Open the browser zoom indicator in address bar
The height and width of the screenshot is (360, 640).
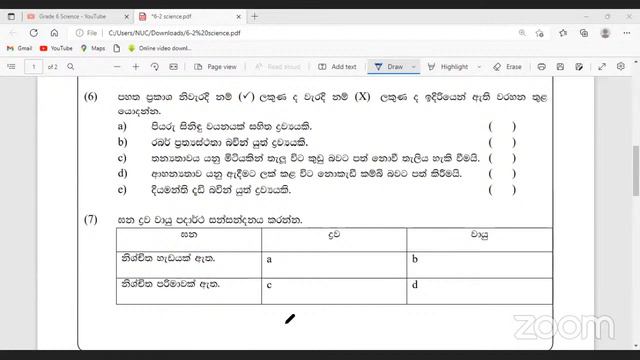click(522, 33)
